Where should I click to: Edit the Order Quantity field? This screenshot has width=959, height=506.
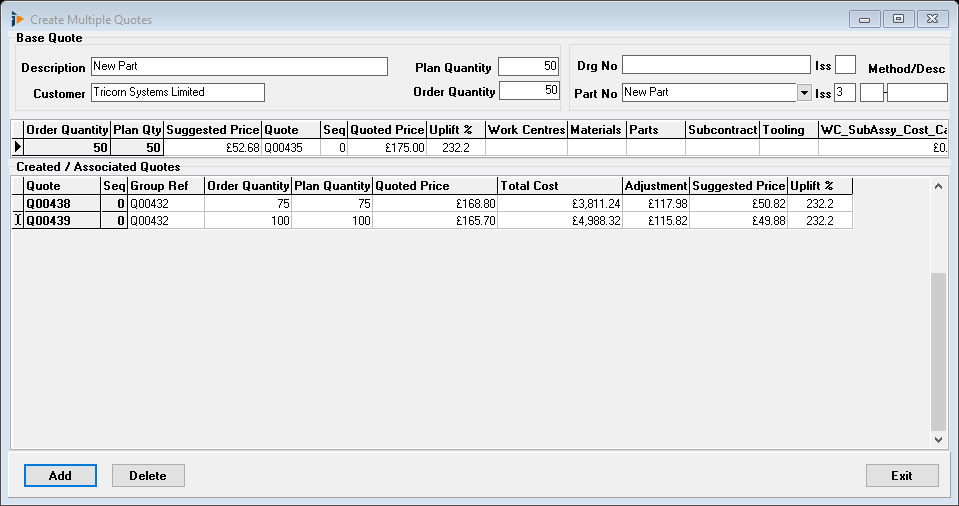[528, 91]
